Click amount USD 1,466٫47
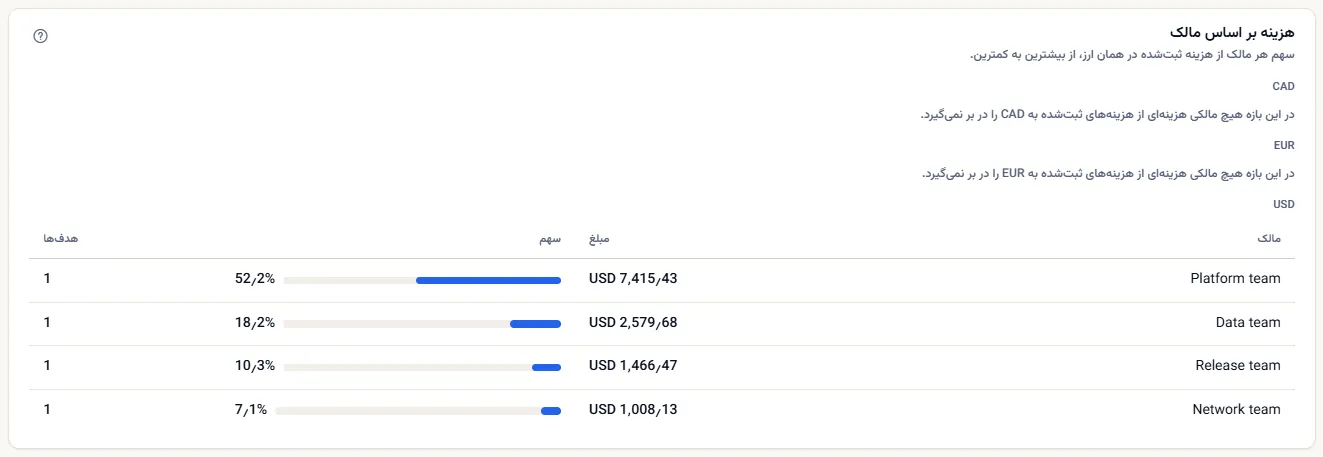The height and width of the screenshot is (457, 1323). (633, 366)
